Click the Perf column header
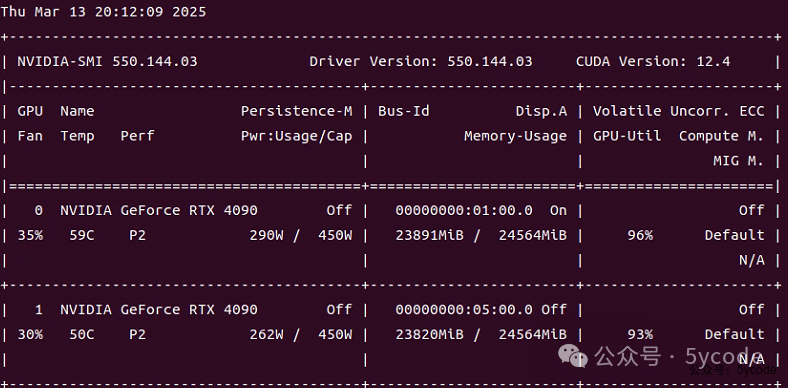This screenshot has height=388, width=788. [x=137, y=136]
